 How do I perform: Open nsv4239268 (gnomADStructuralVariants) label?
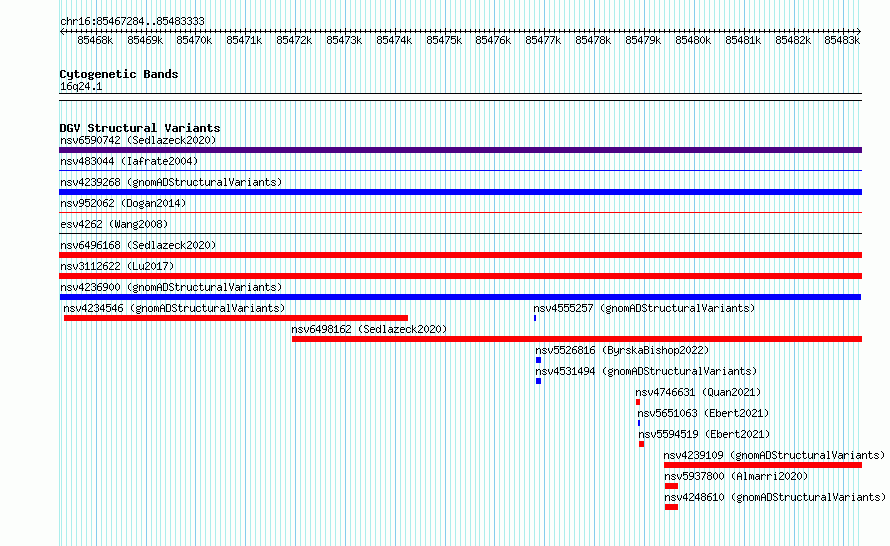pos(171,182)
